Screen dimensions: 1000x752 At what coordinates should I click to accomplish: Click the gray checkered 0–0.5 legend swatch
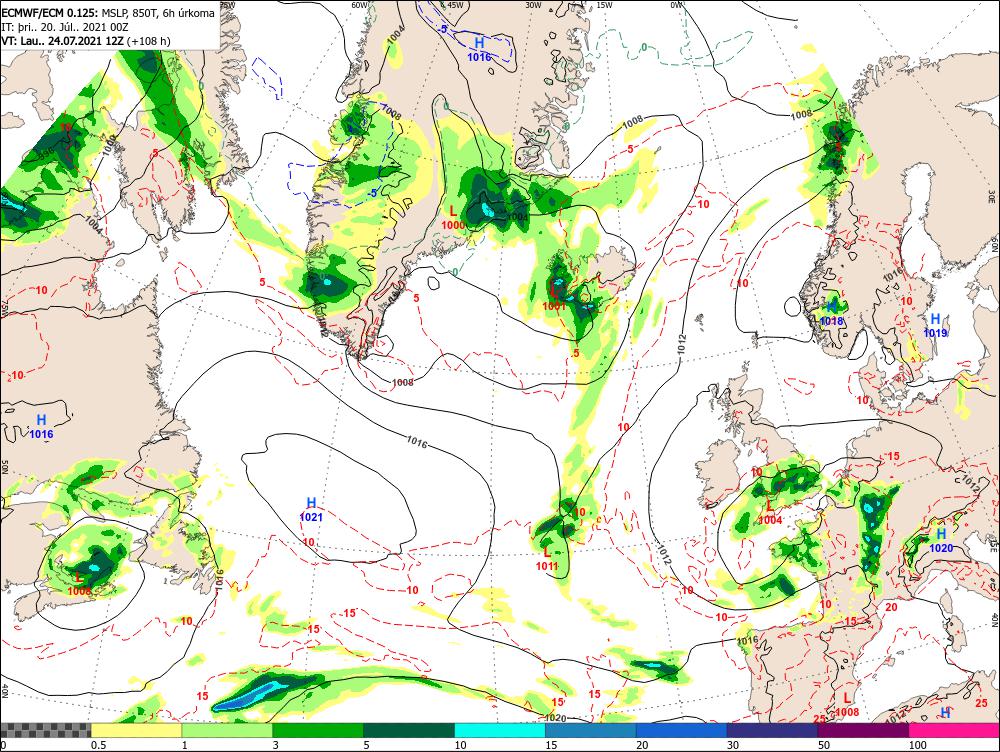pos(45,730)
